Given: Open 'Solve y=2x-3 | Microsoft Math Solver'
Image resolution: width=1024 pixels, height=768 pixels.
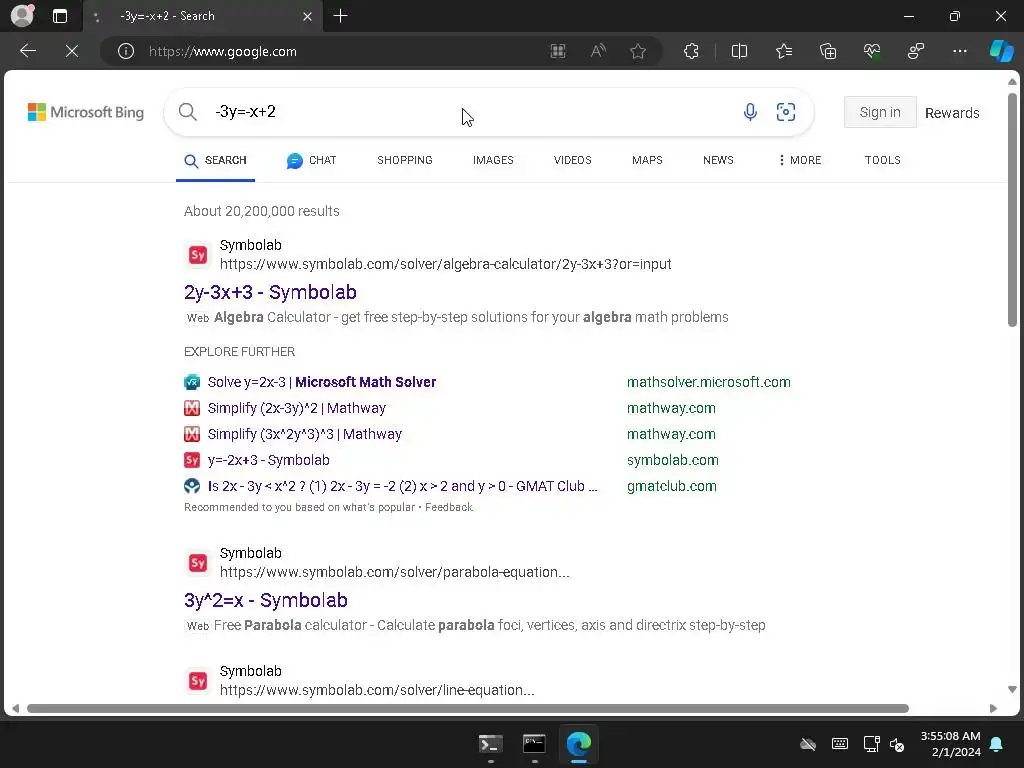Looking at the screenshot, I should tap(322, 383).
